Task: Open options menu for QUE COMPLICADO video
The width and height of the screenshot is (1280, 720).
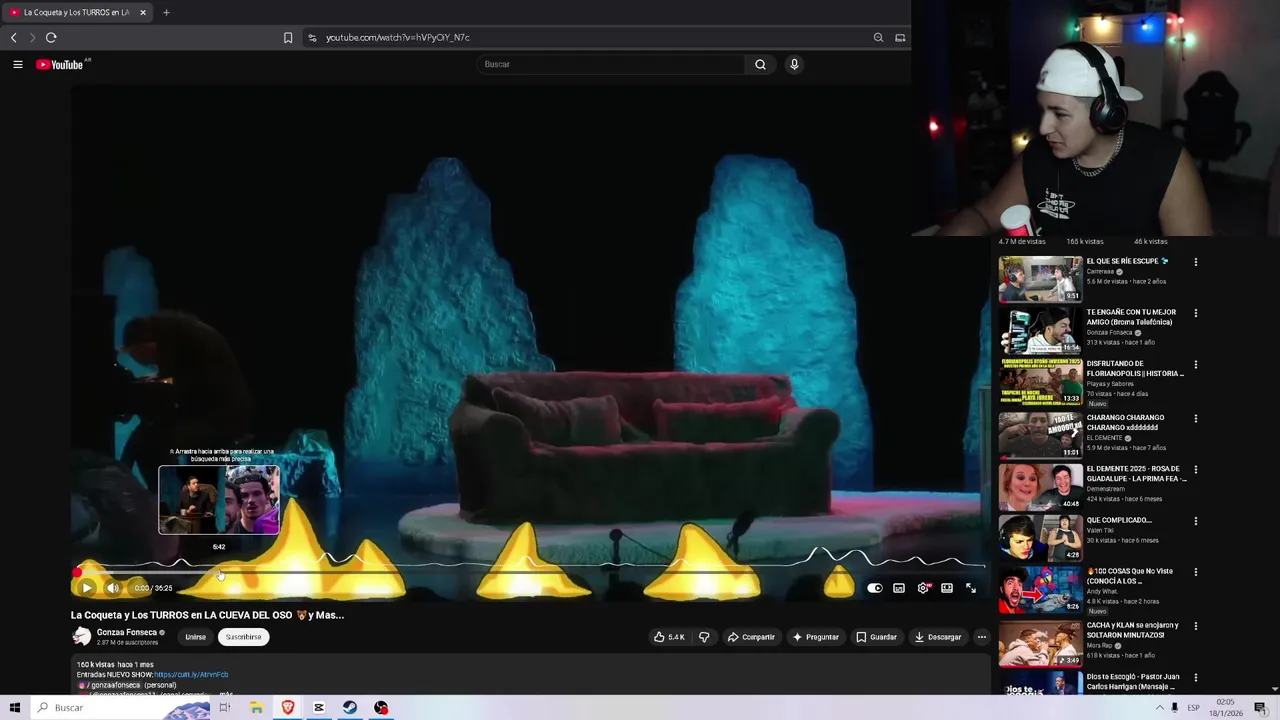Action: 1195,521
